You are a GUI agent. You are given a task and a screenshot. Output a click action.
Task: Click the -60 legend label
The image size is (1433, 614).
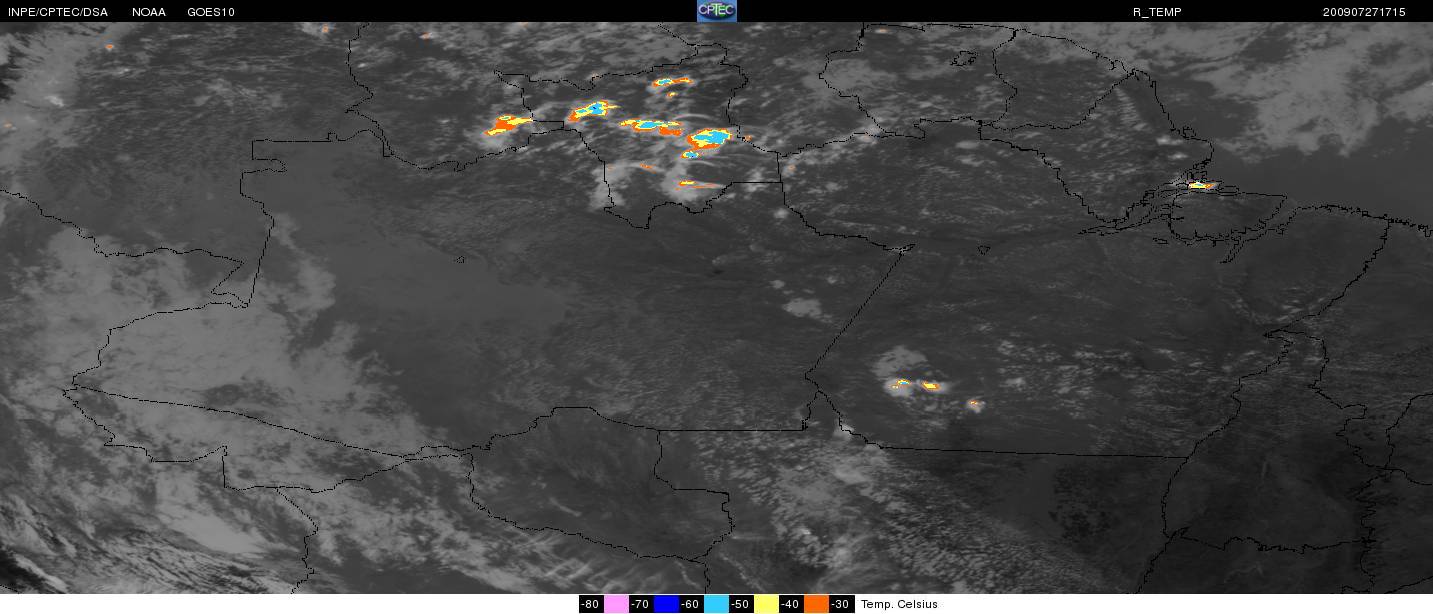(x=691, y=604)
